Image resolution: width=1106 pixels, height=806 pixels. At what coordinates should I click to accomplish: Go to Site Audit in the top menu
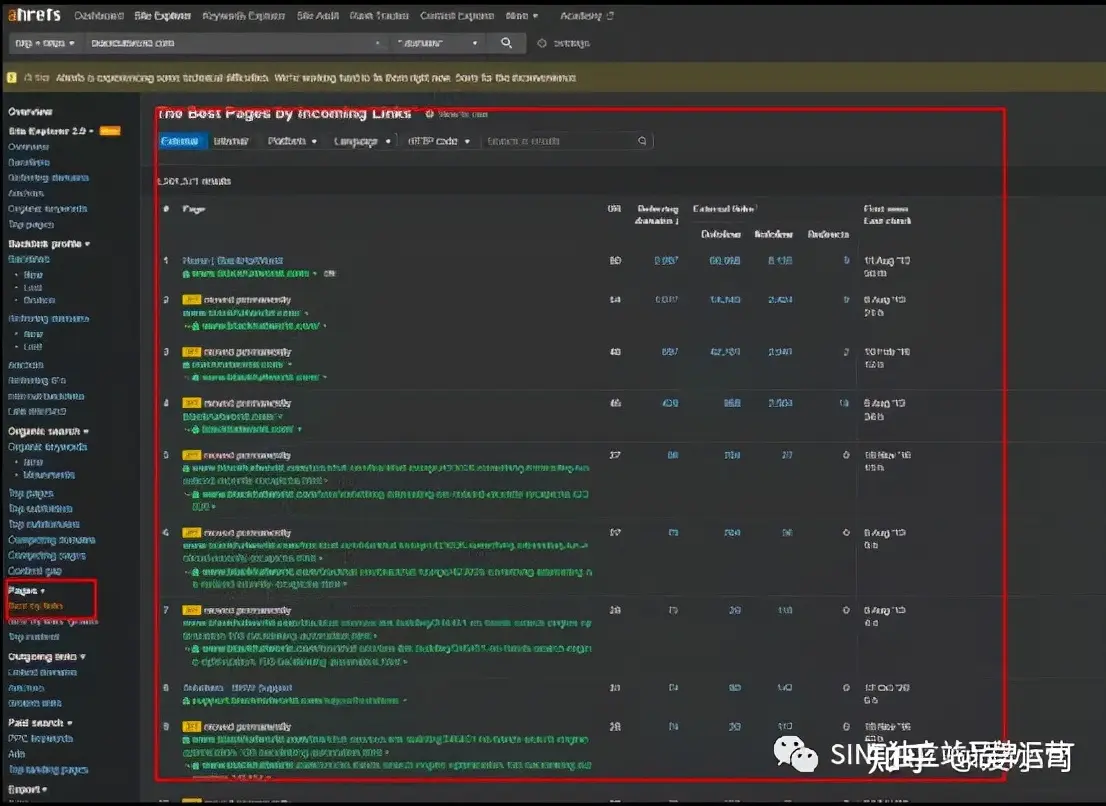319,16
